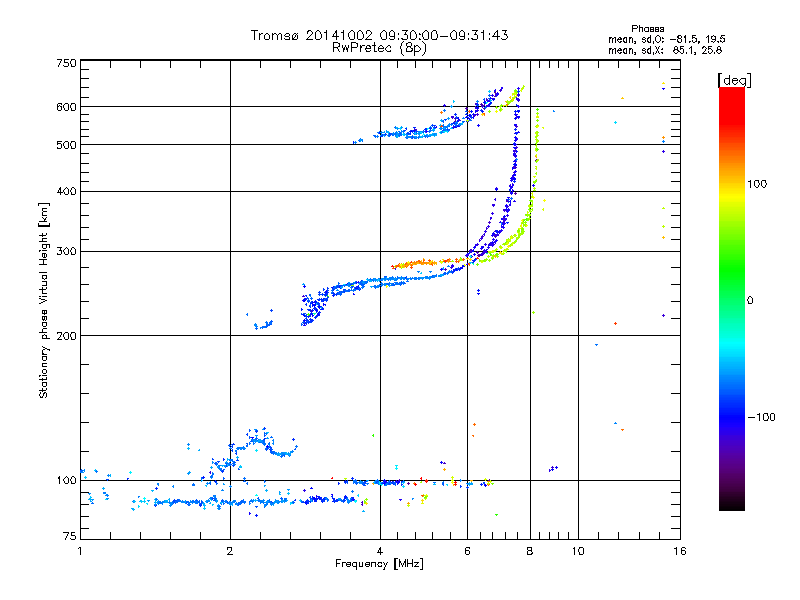Viewport: 800px width, 600px height.
Task: Click the '16' frequency axis label
Action: point(680,551)
